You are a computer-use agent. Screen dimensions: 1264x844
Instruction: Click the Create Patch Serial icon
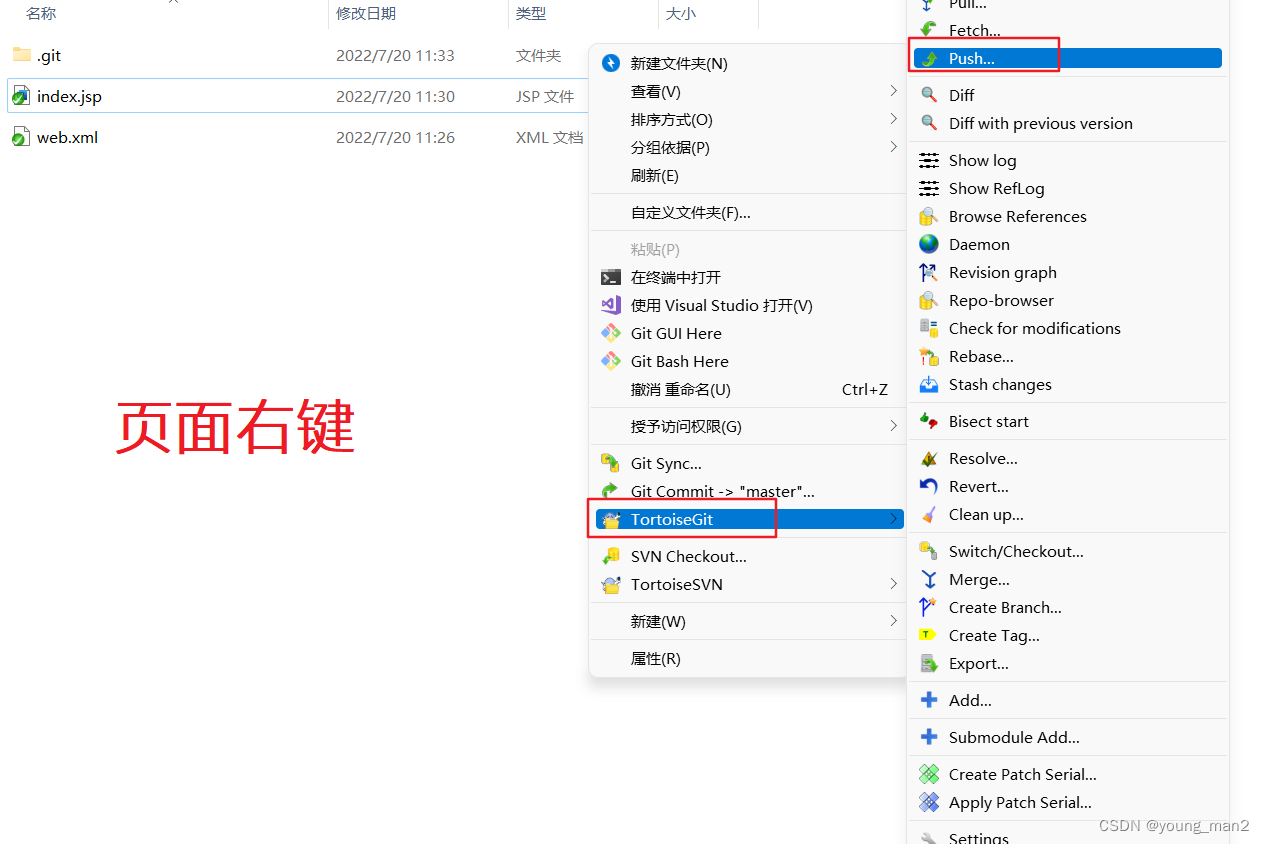pos(929,774)
